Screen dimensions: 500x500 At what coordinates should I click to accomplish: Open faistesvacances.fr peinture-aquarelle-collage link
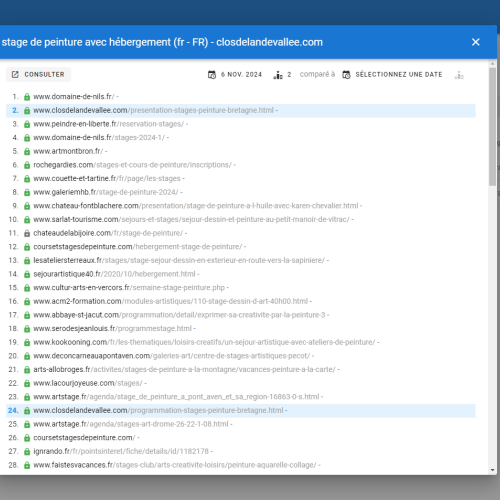175,465
